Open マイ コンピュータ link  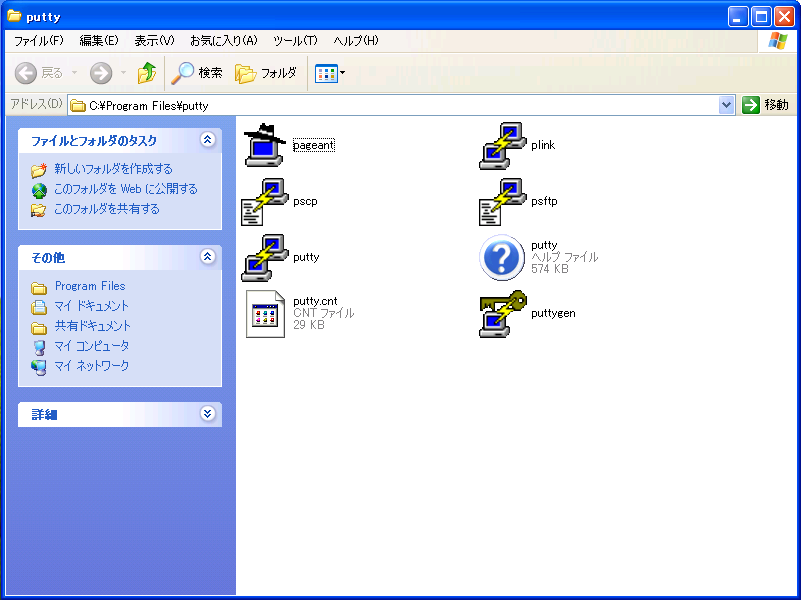point(91,346)
